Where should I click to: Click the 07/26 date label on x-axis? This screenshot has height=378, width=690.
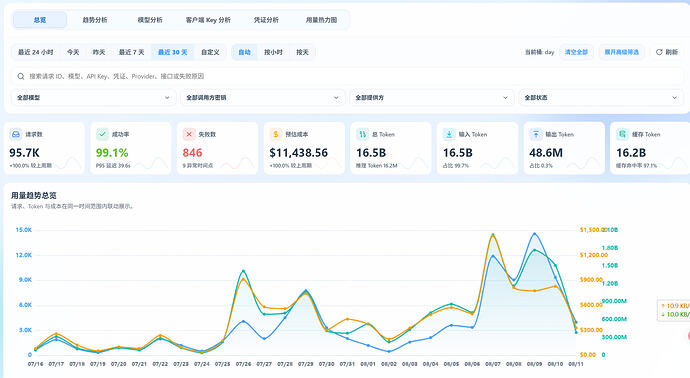(x=243, y=364)
